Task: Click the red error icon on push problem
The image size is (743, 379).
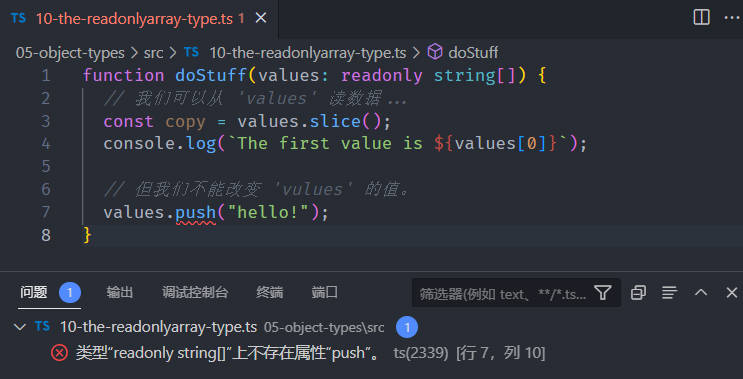Action: (x=59, y=353)
